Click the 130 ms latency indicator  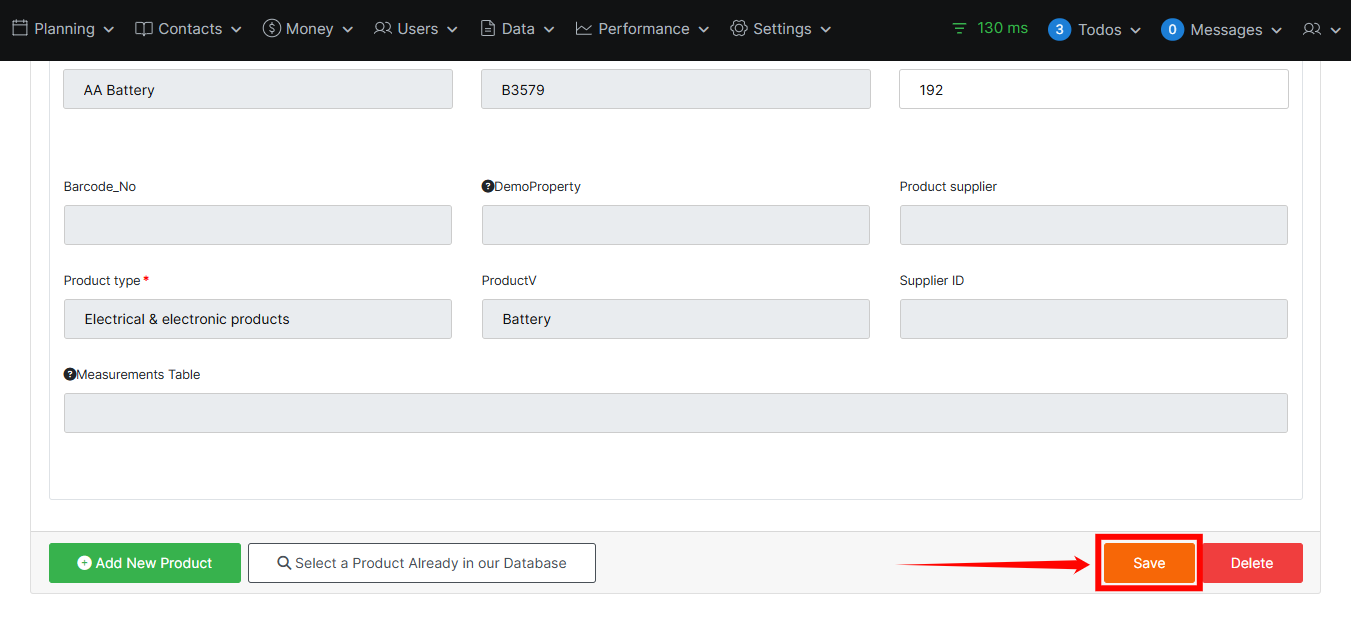(990, 28)
